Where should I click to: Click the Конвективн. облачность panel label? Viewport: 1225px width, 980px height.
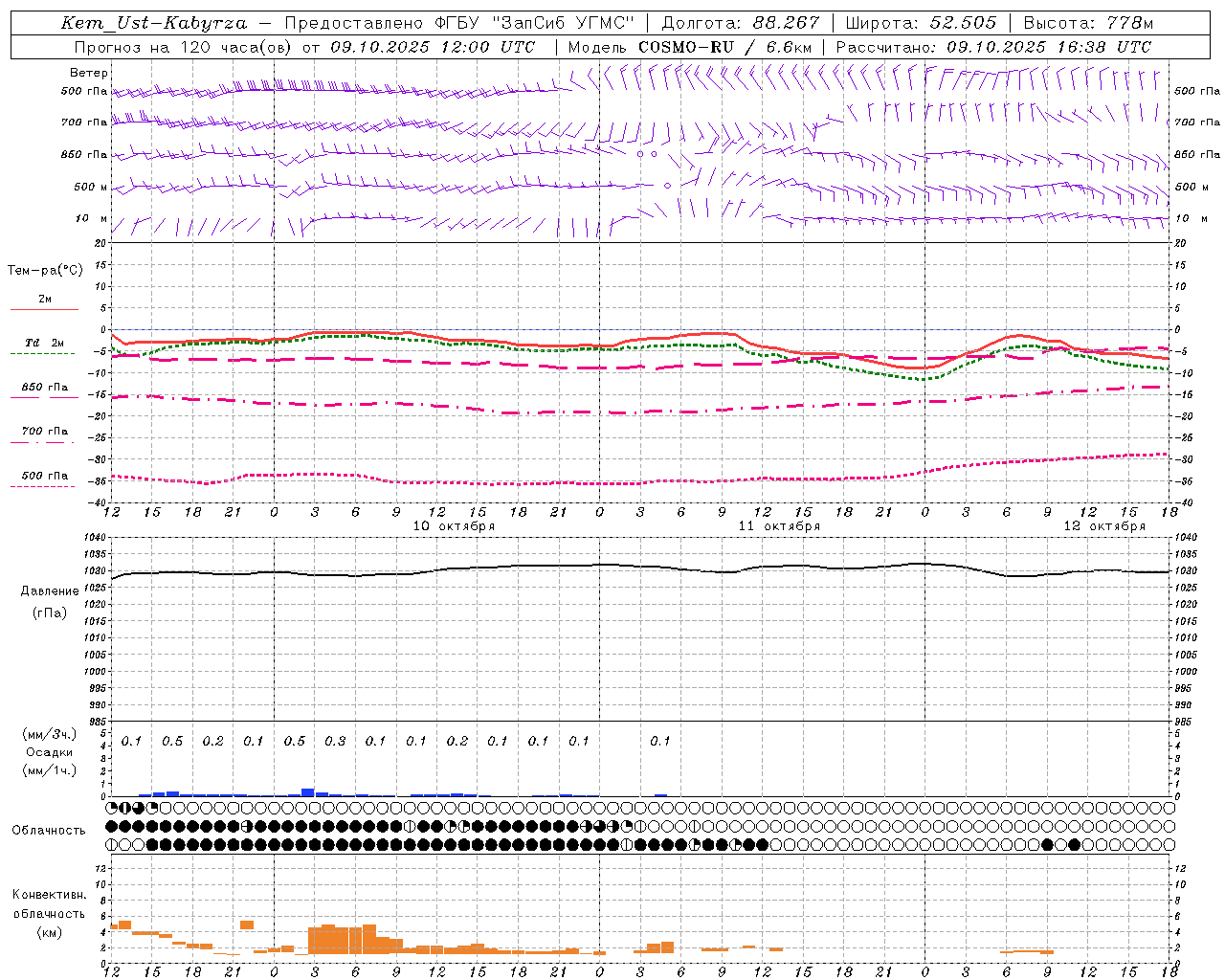pos(49,904)
